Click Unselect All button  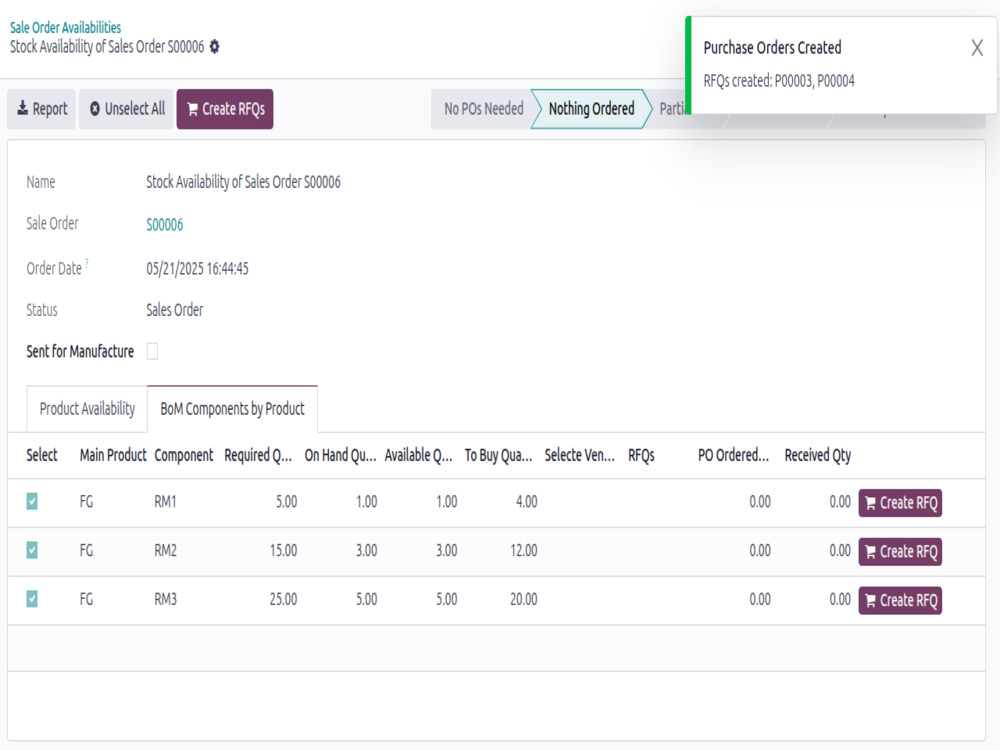(126, 109)
